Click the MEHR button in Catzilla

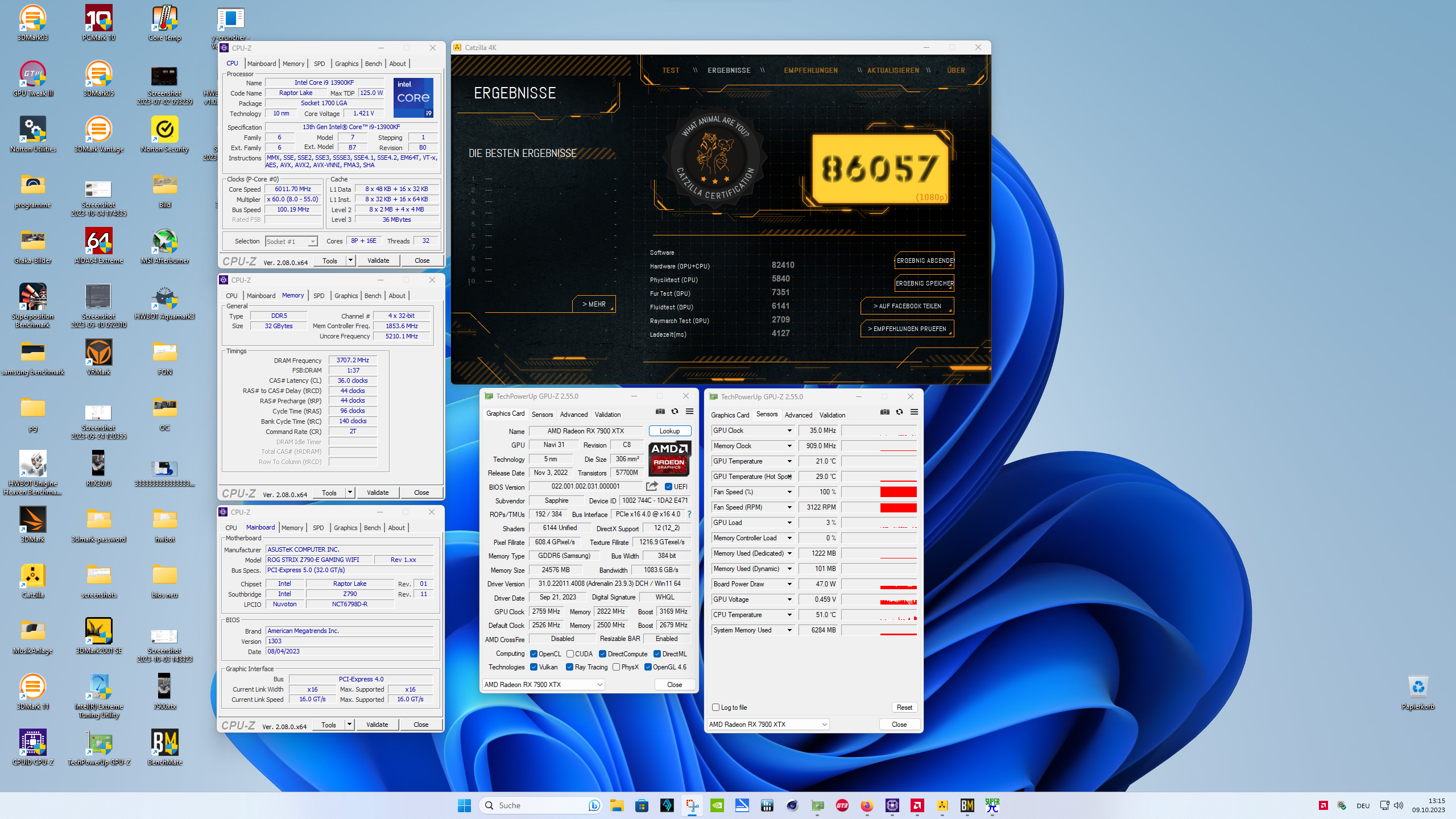[593, 304]
